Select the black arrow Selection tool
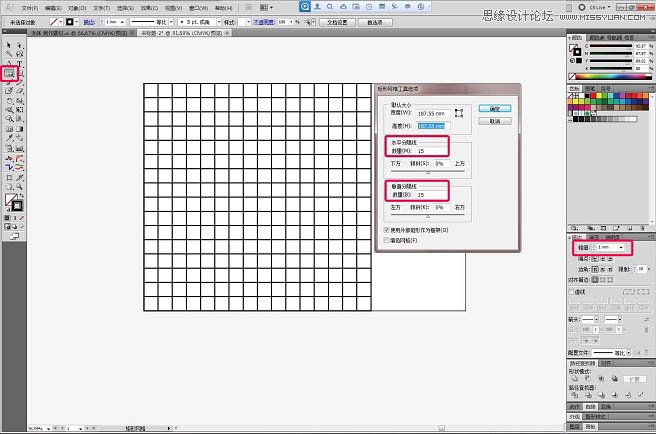The image size is (656, 434). (x=9, y=46)
